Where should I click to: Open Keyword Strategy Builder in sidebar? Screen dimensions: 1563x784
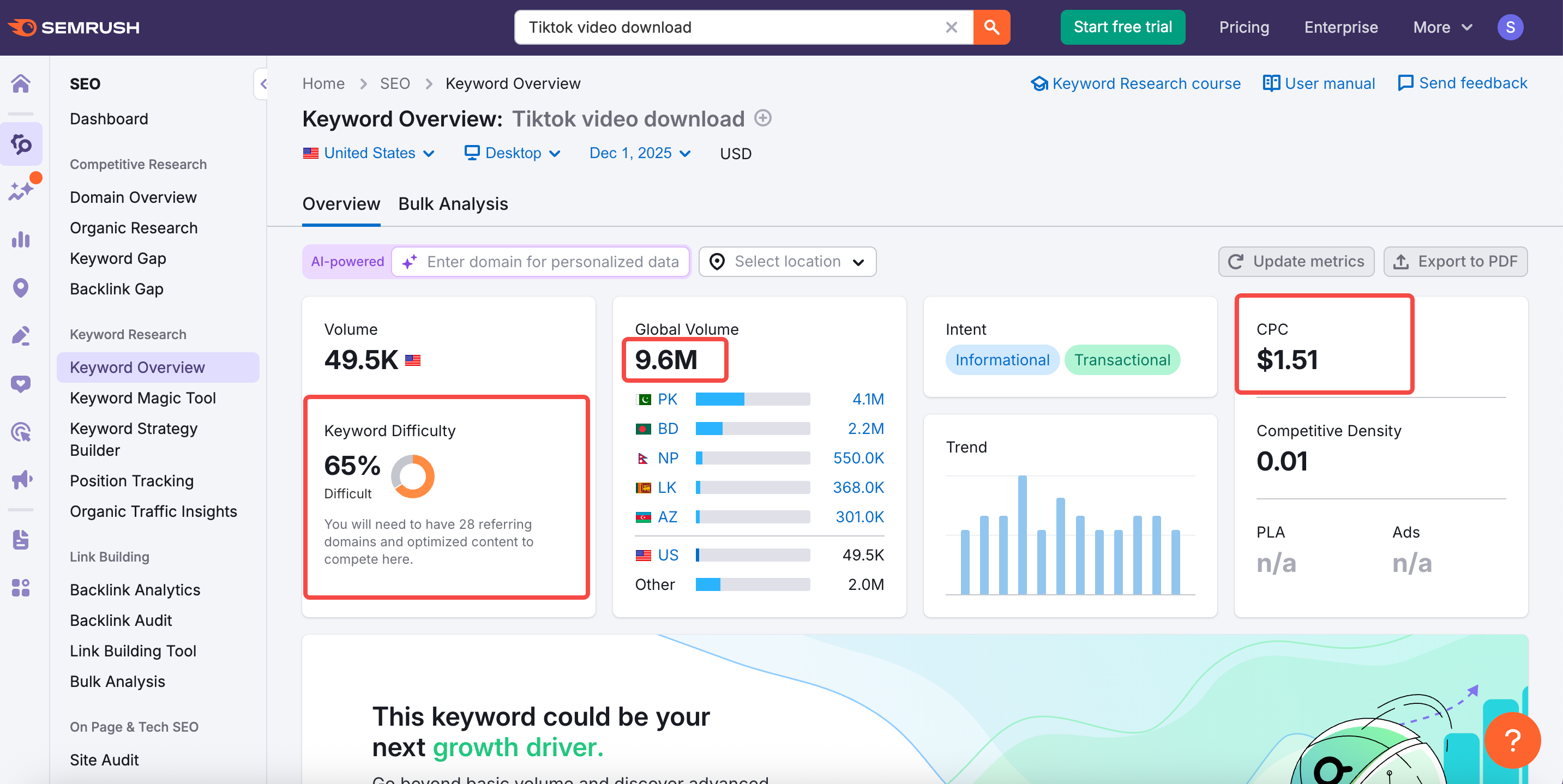coord(134,439)
